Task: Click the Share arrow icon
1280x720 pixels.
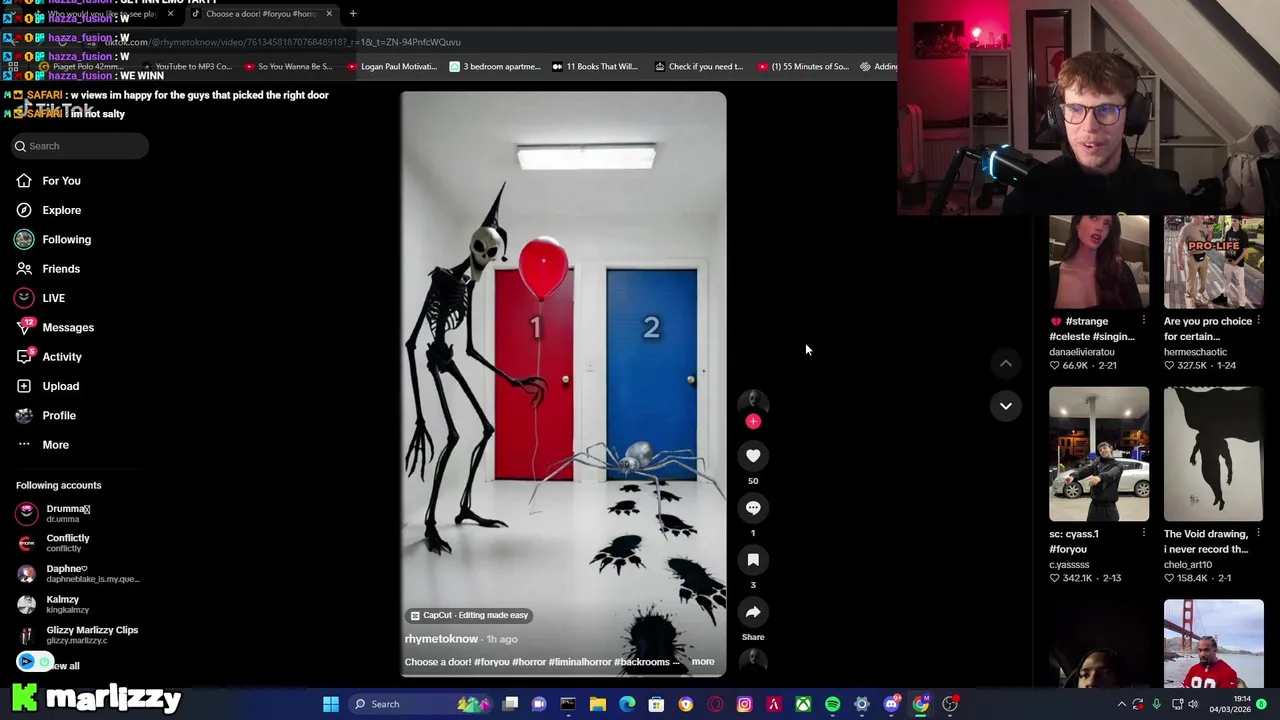Action: (753, 612)
